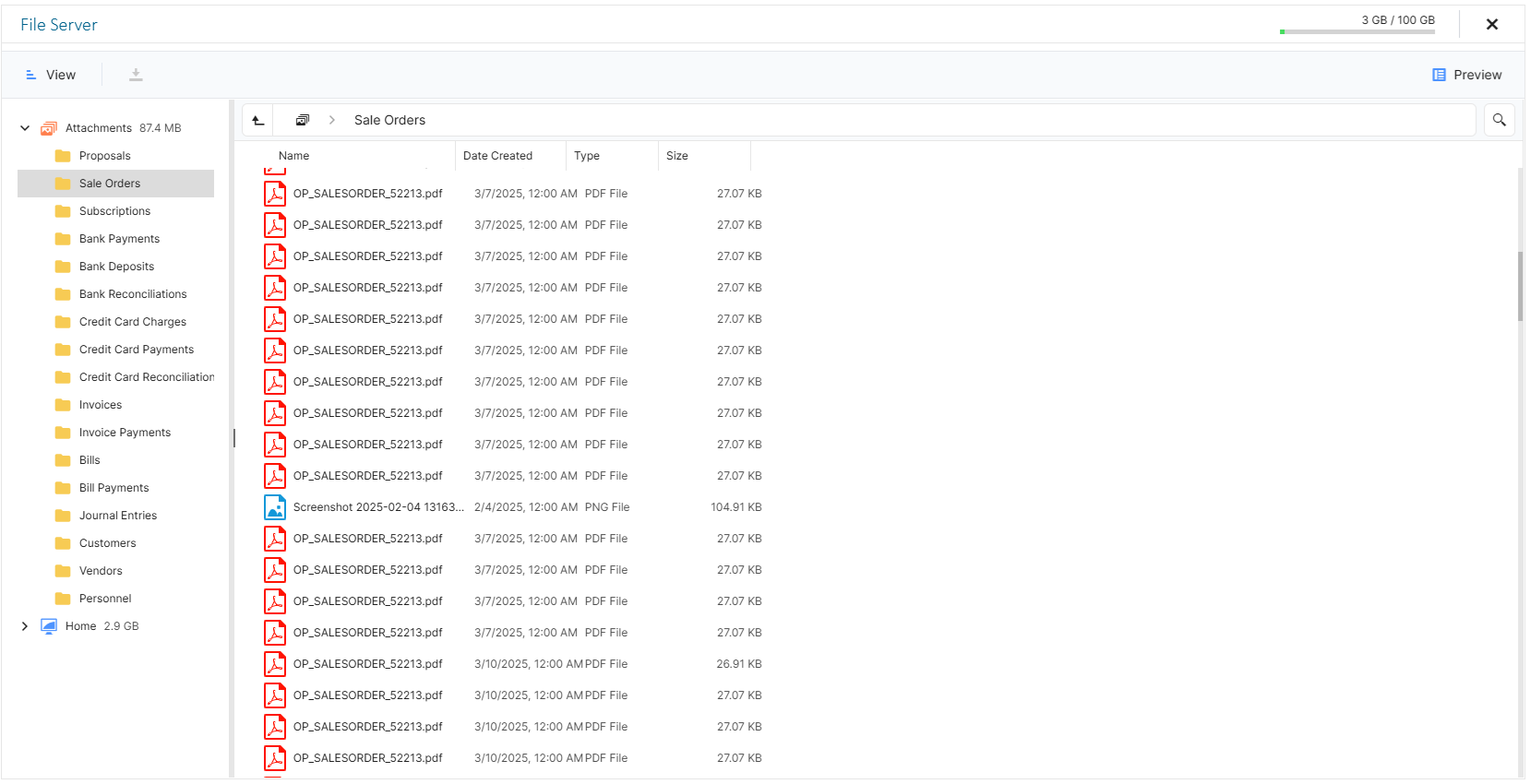
Task: Open the View menu in toolbar
Action: click(x=51, y=75)
